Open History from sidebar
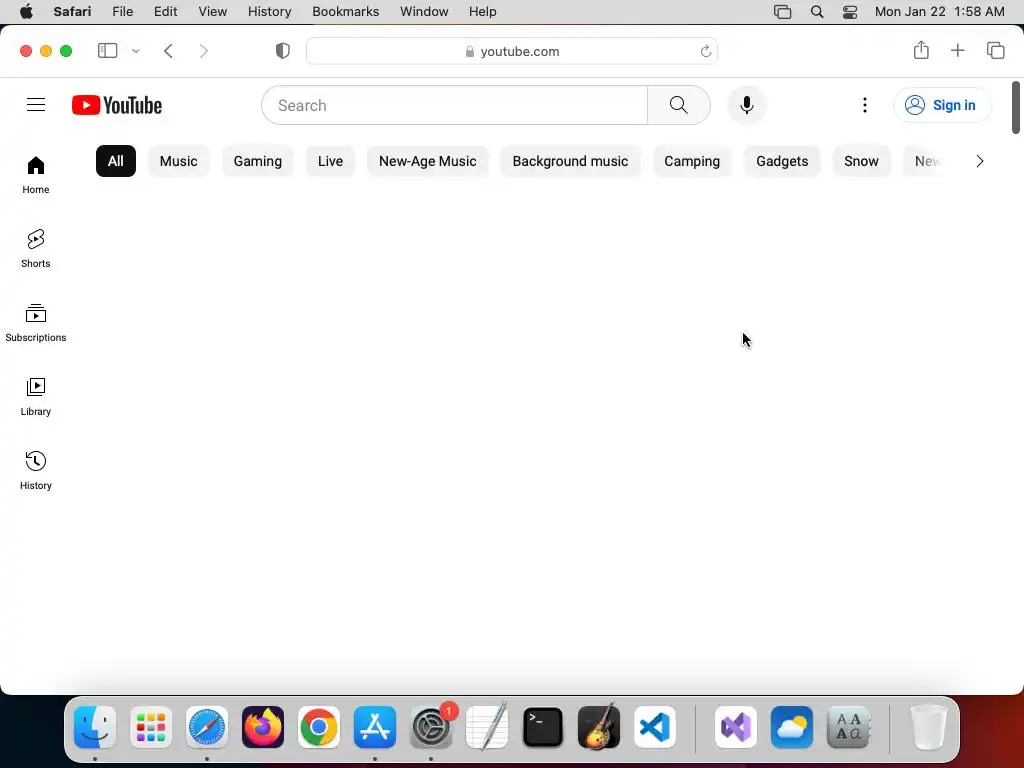This screenshot has width=1024, height=768. pyautogui.click(x=36, y=470)
